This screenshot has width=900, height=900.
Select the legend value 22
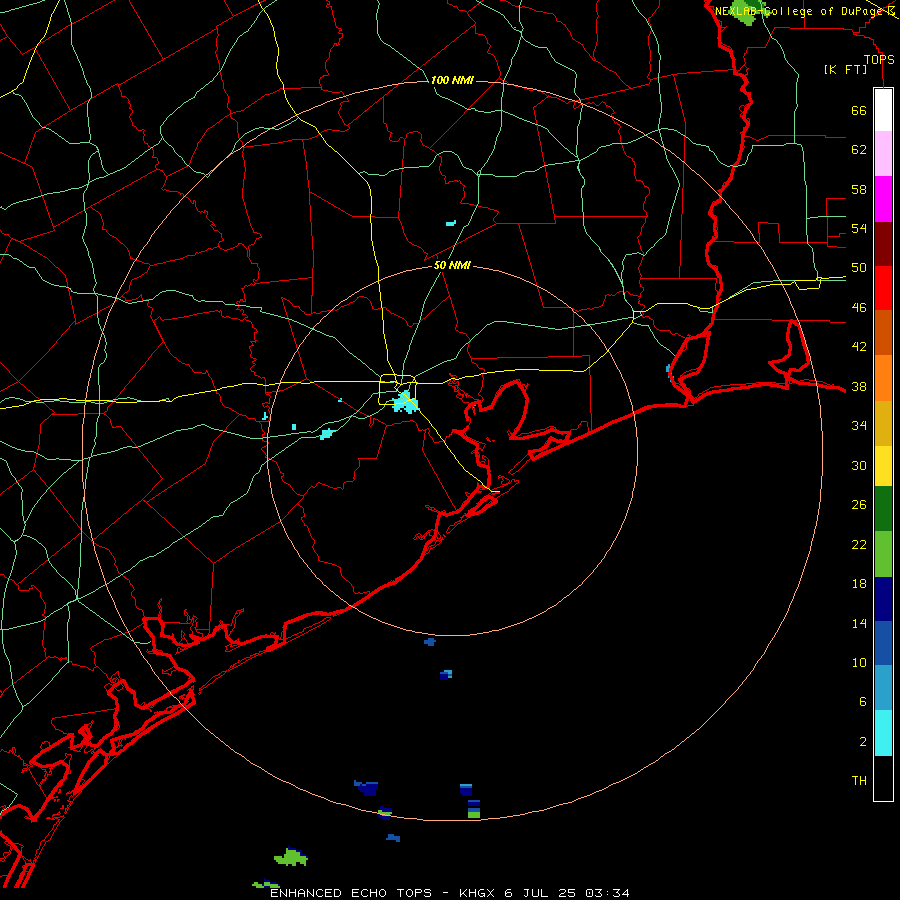(x=859, y=544)
